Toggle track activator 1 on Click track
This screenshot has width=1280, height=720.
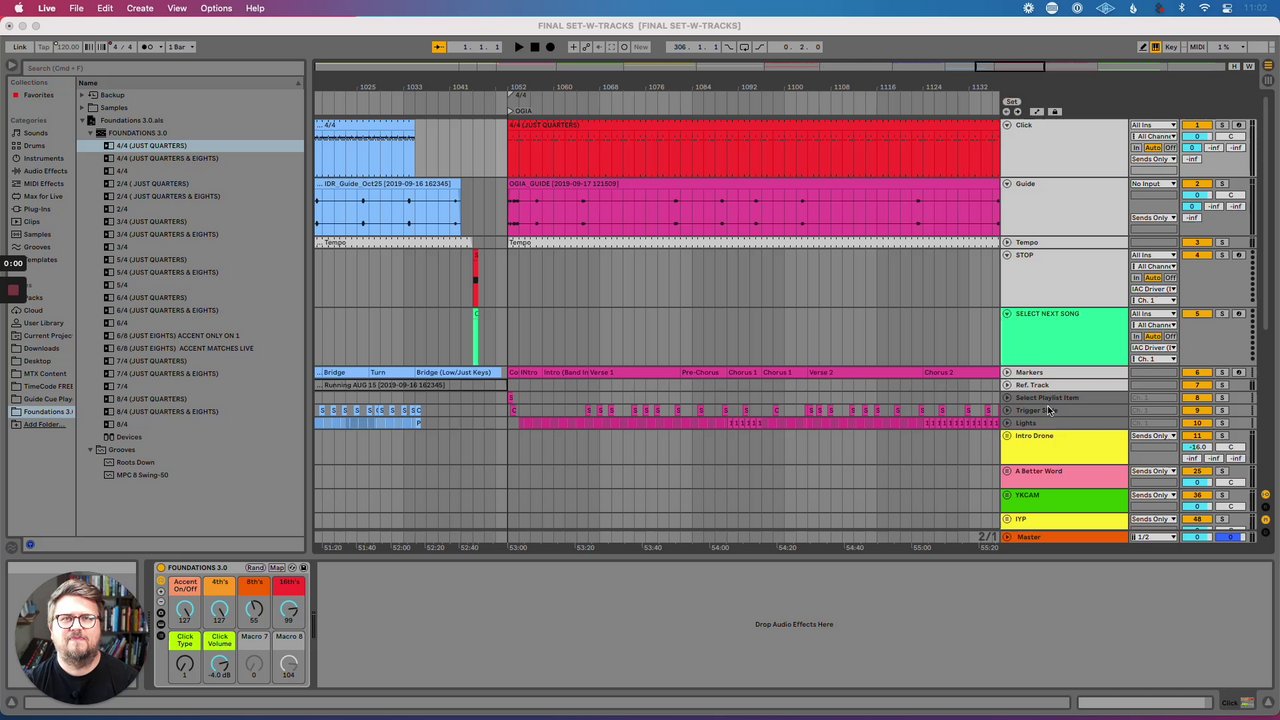[x=1197, y=125]
